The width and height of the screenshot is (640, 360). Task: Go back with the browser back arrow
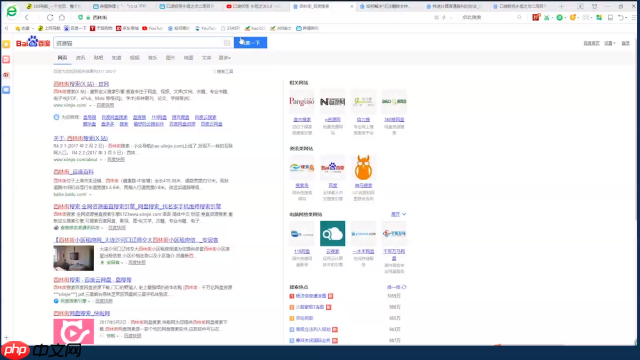(27, 18)
